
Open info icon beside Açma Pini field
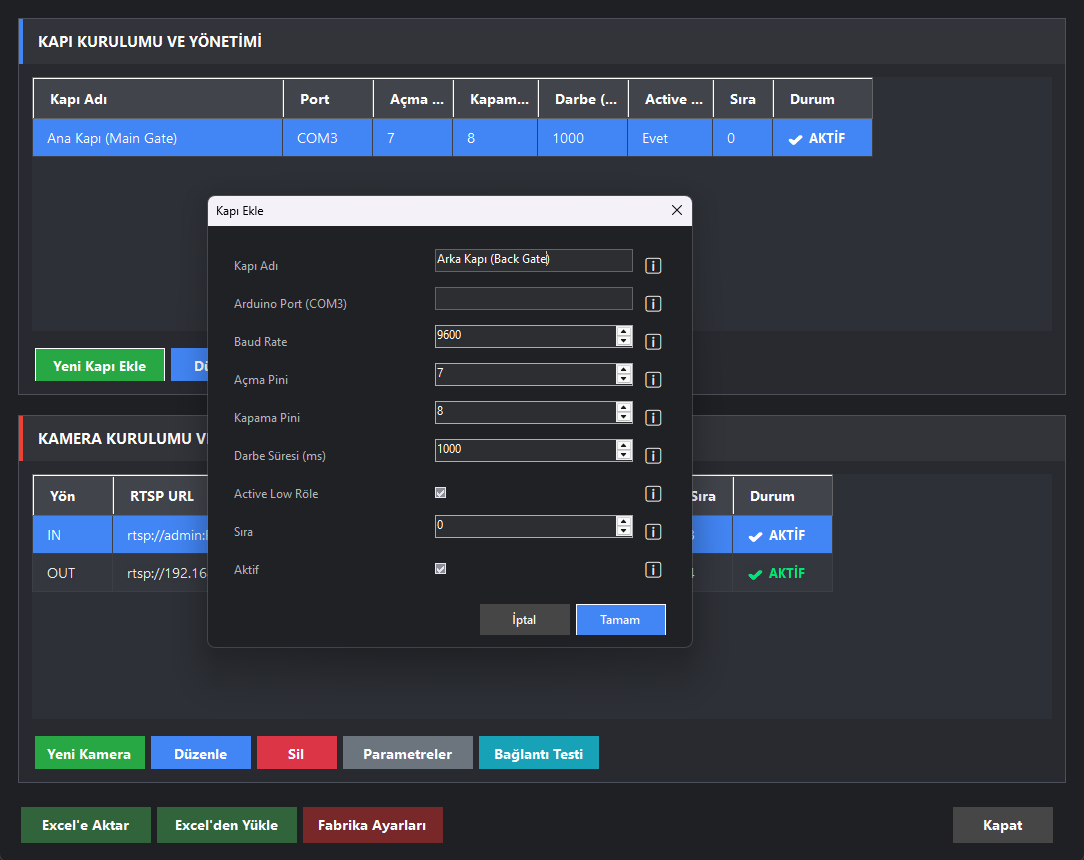pos(653,380)
